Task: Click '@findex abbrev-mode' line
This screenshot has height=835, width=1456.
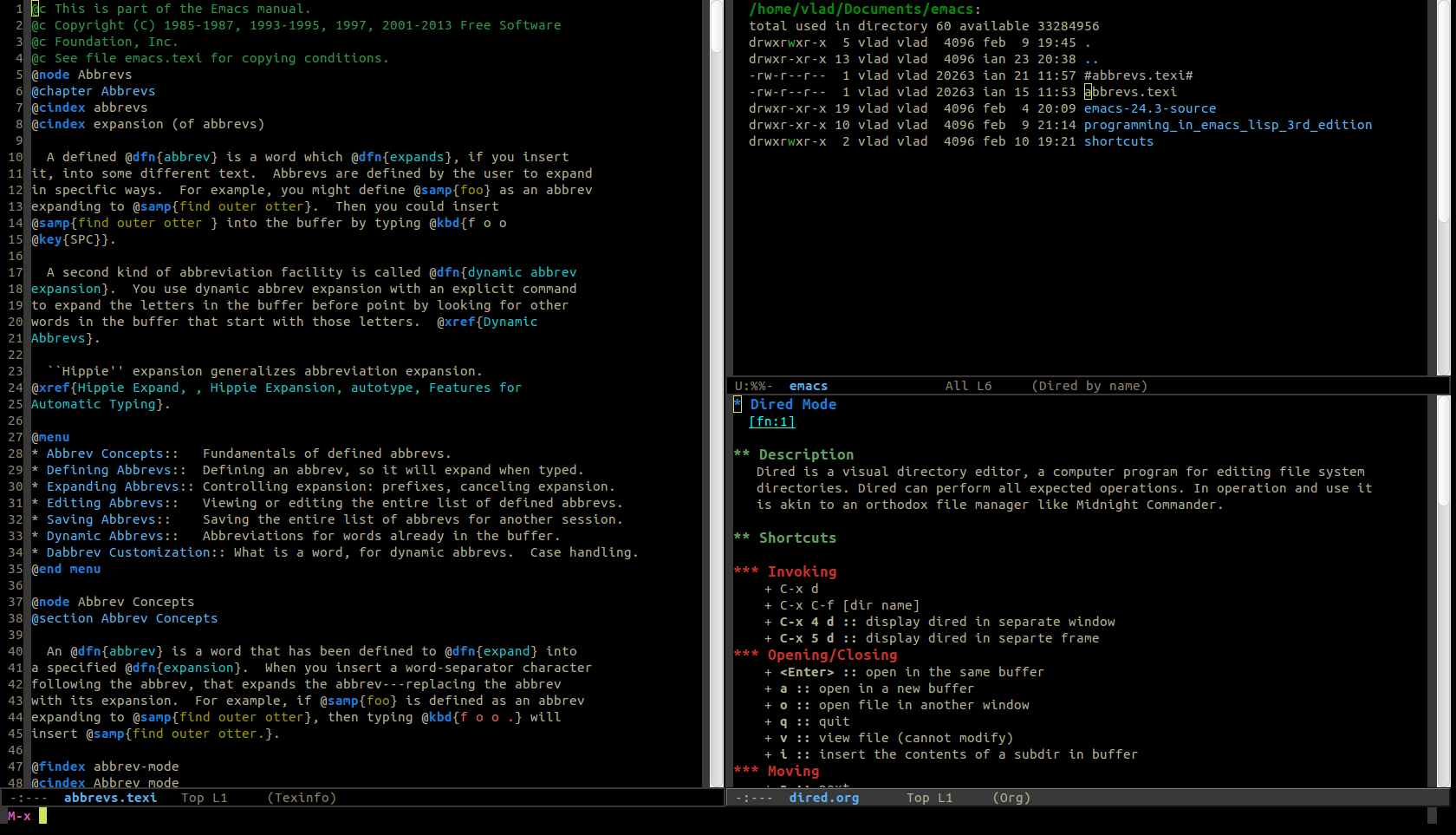Action: pos(105,767)
